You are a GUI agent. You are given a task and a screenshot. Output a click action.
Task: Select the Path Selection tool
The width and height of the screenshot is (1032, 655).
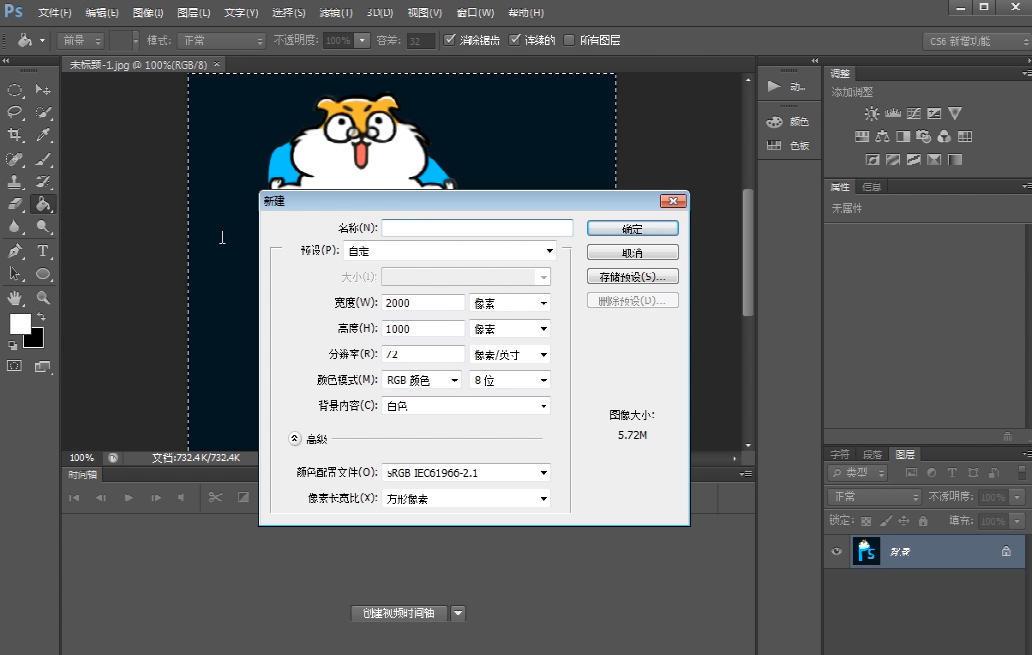14,274
